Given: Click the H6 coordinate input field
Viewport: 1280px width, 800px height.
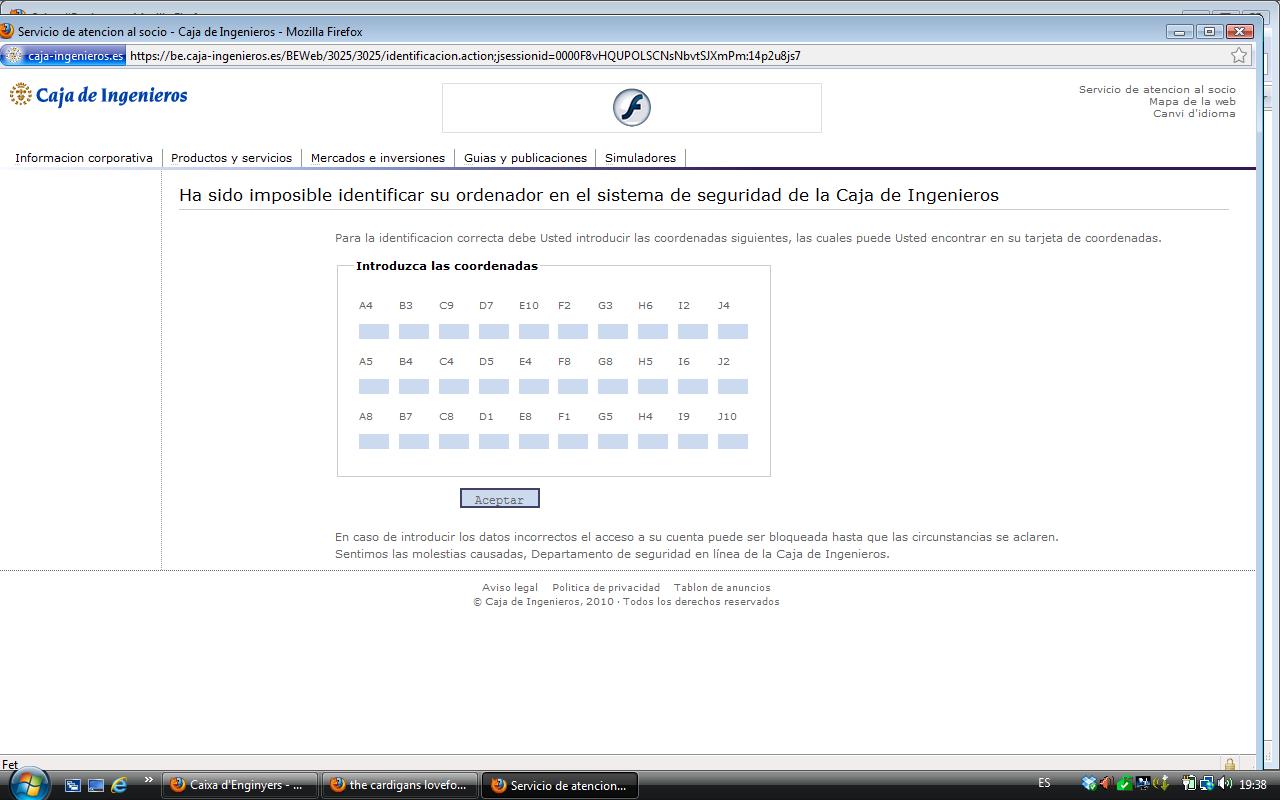Looking at the screenshot, I should pyautogui.click(x=653, y=331).
